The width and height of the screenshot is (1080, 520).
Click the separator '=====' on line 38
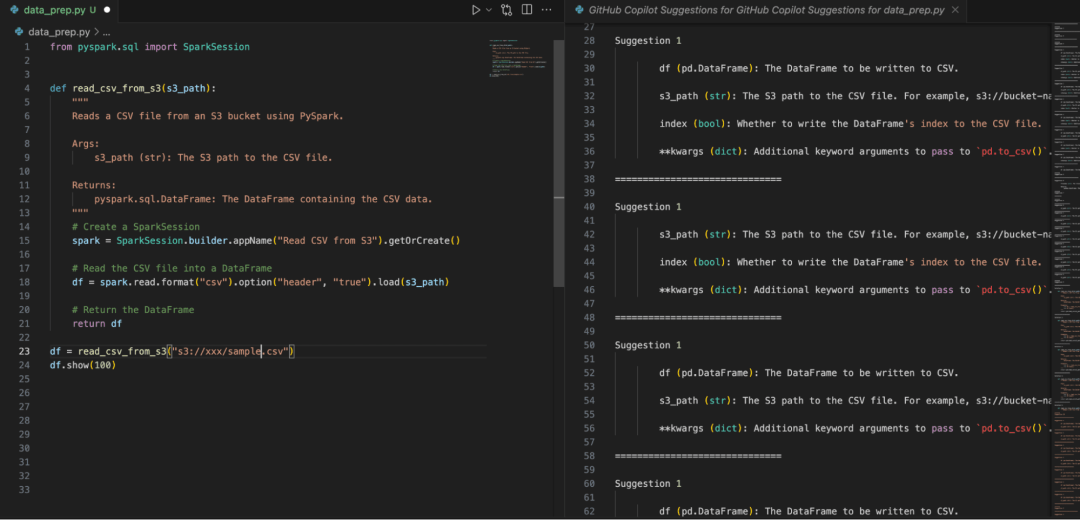[698, 179]
